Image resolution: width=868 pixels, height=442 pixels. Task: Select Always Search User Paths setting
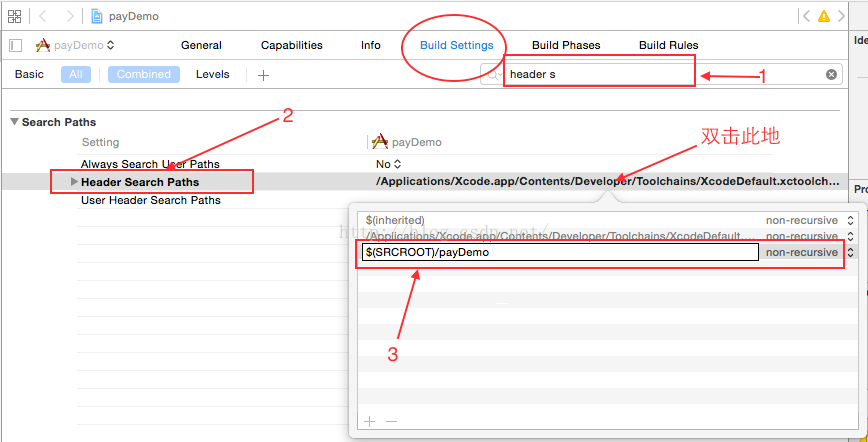150,164
